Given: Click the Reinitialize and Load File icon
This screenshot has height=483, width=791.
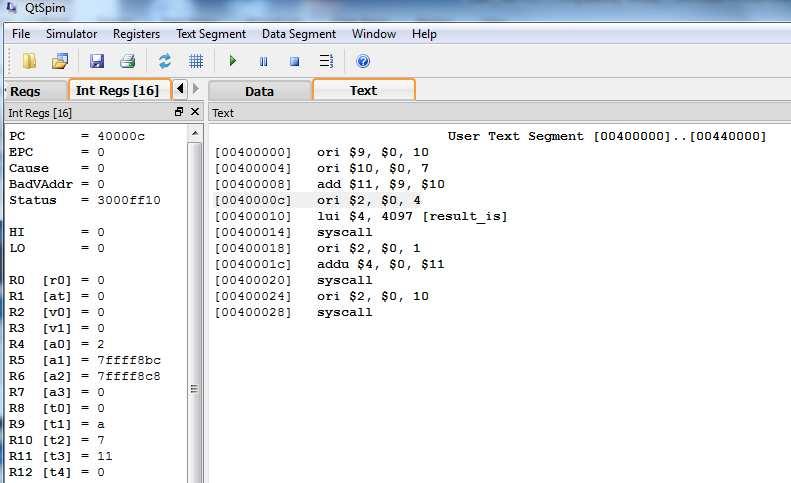Looking at the screenshot, I should [60, 61].
